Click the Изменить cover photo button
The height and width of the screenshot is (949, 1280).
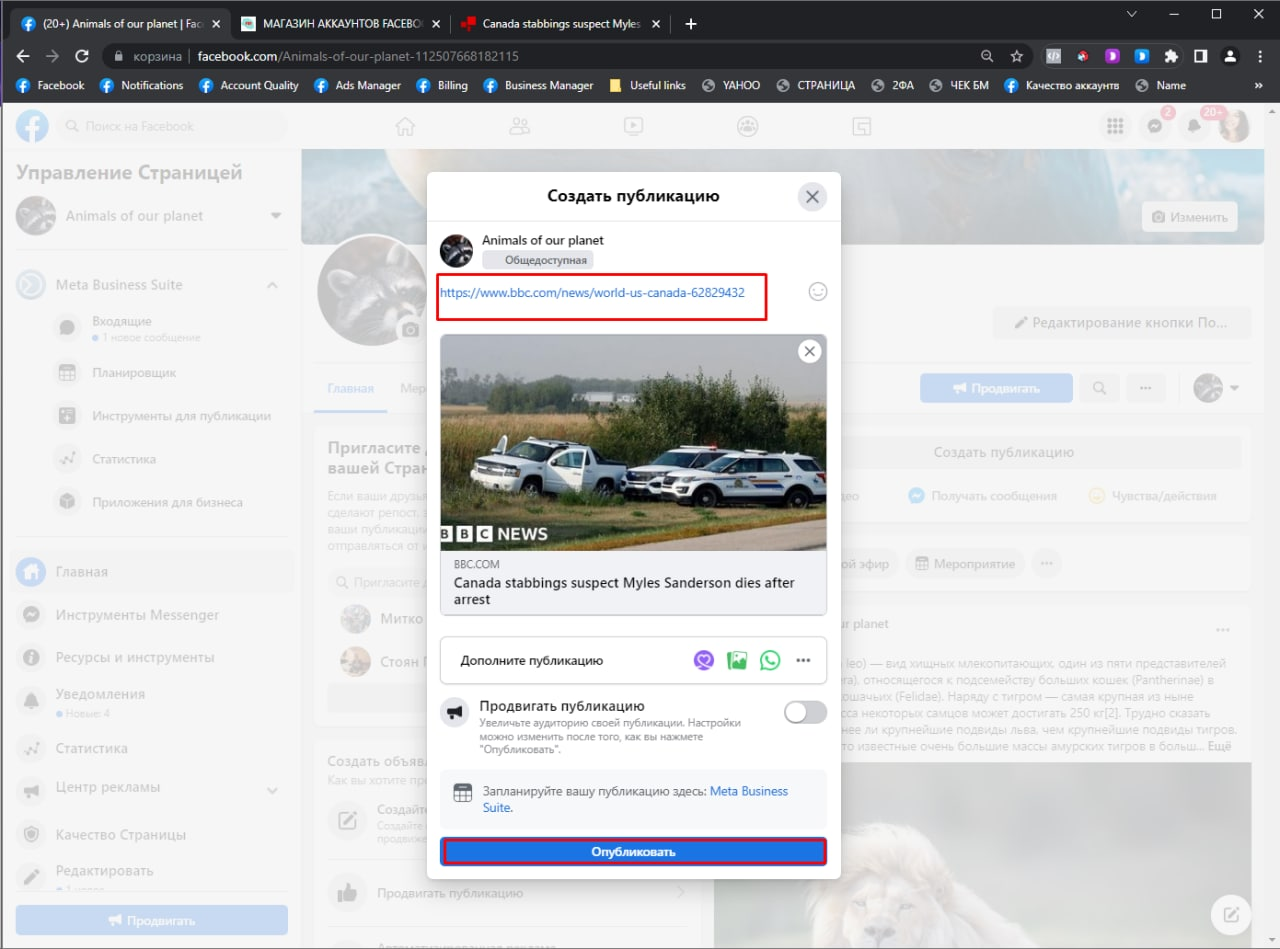coord(1190,217)
